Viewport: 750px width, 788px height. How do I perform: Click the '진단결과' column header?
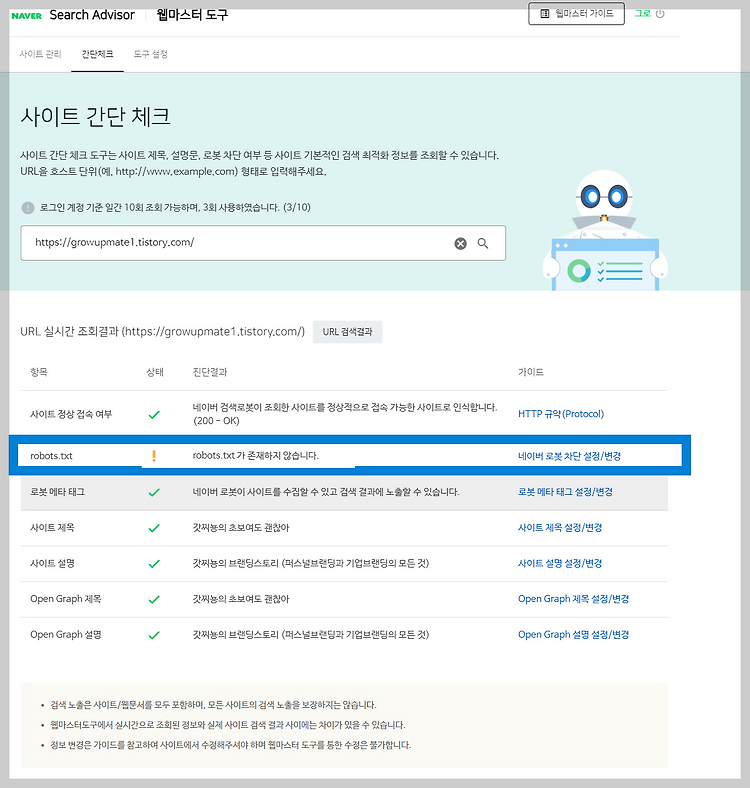tap(210, 372)
